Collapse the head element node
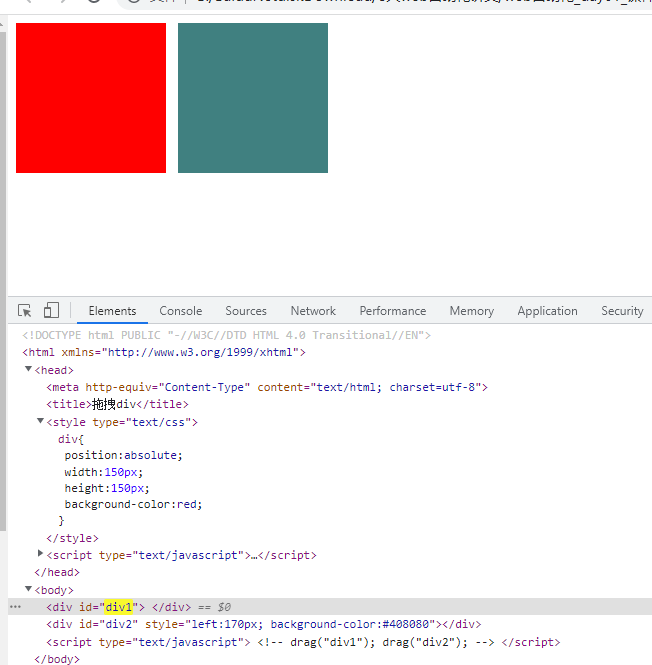652x665 pixels. pyautogui.click(x=28, y=369)
